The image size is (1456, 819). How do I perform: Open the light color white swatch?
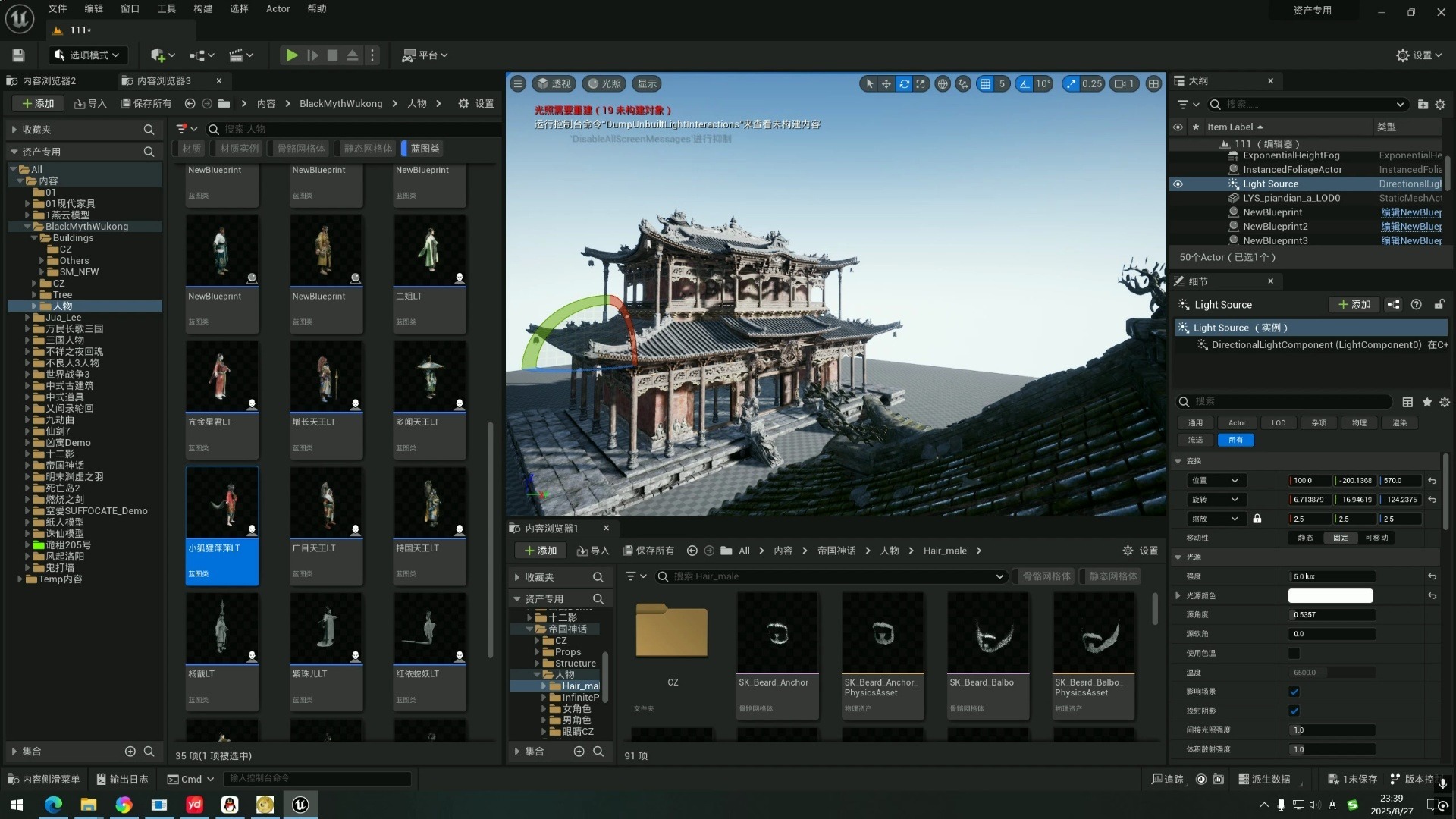coord(1330,596)
